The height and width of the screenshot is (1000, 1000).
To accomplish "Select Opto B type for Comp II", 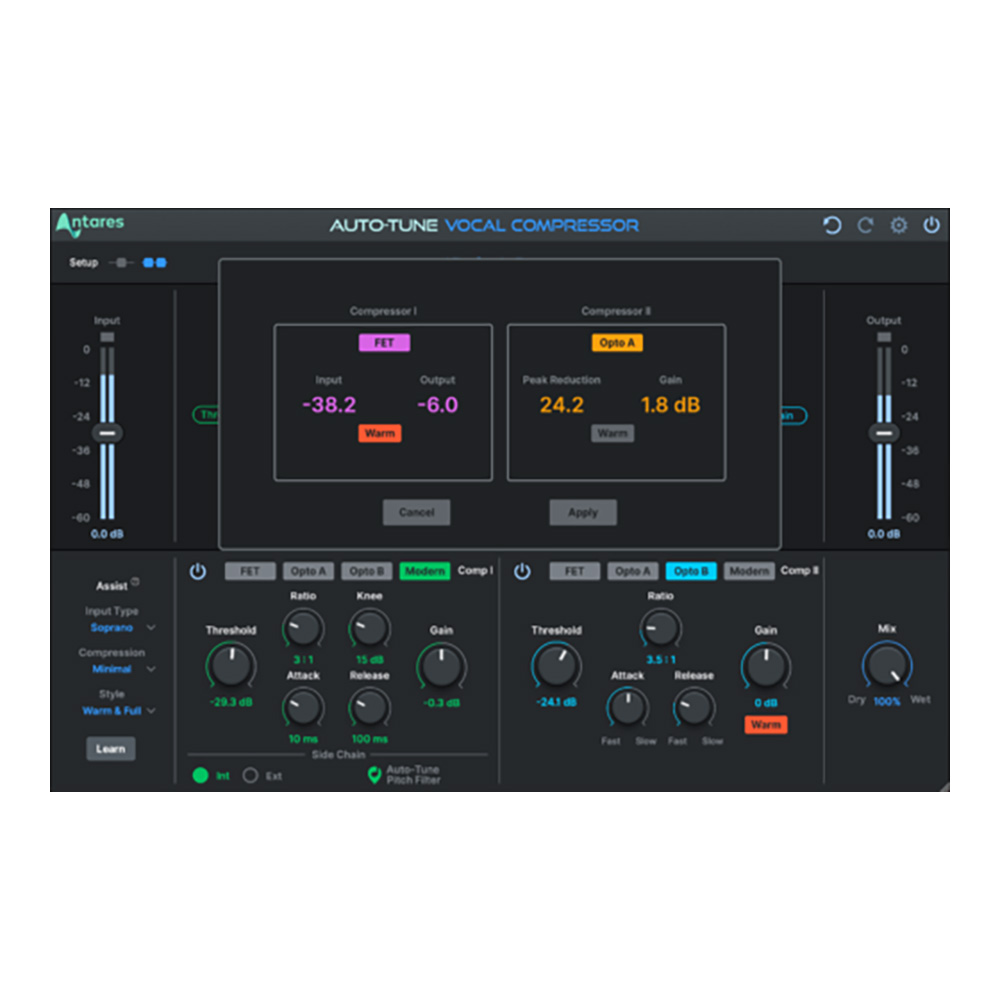I will (691, 571).
